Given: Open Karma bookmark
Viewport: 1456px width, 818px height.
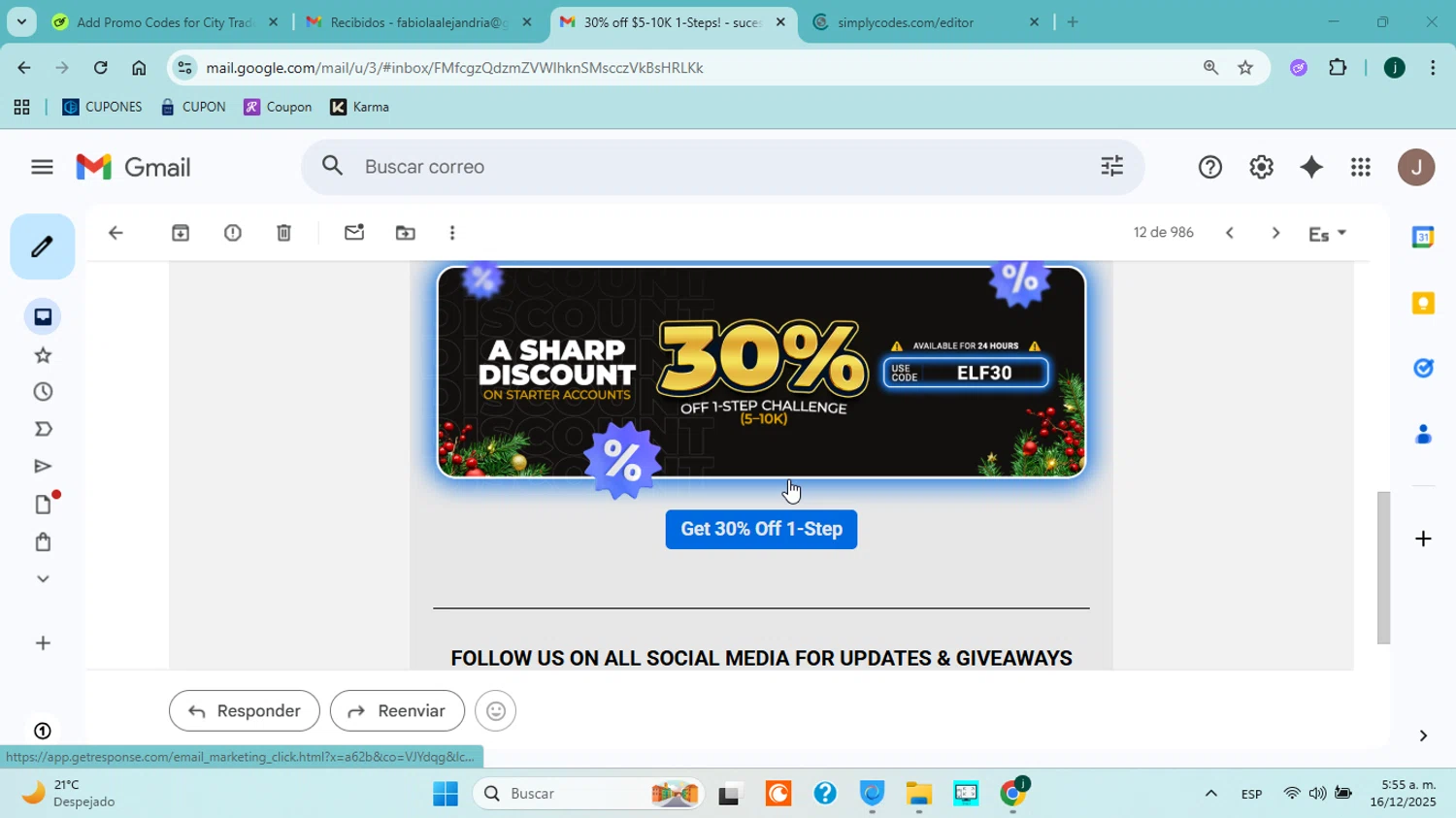Looking at the screenshot, I should coord(359,107).
